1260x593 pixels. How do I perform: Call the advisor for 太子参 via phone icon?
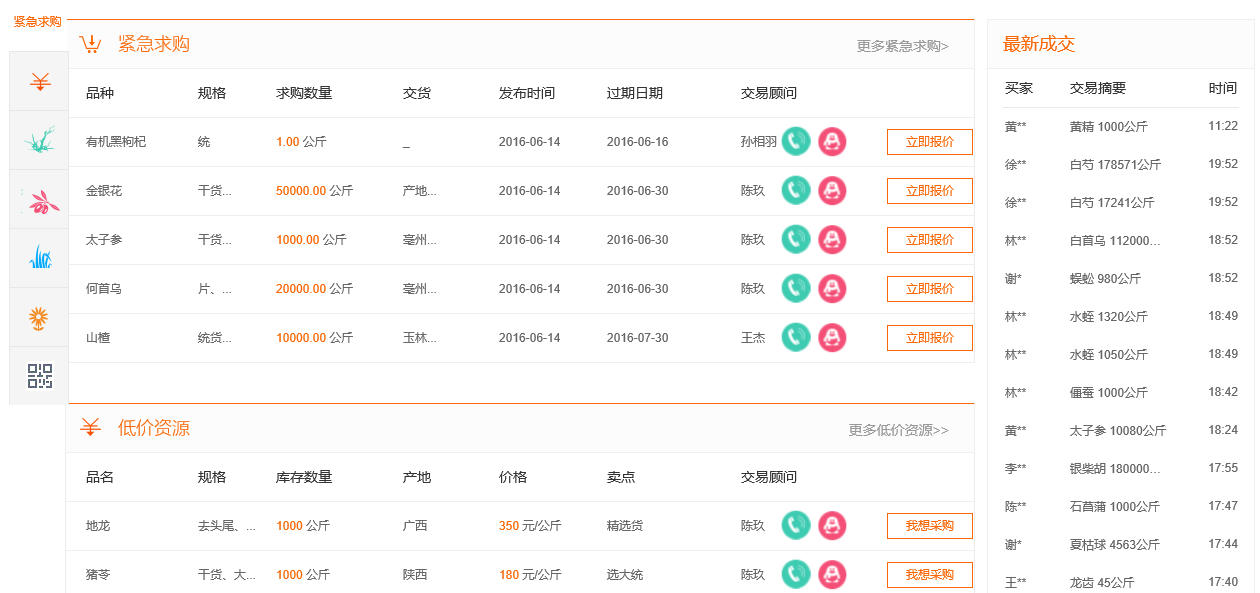[796, 240]
